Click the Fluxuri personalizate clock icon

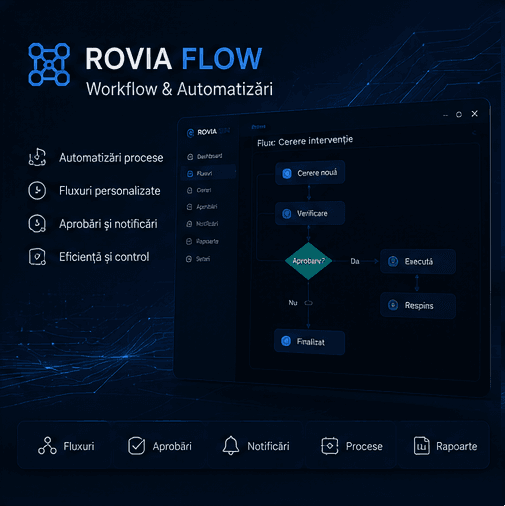37,190
